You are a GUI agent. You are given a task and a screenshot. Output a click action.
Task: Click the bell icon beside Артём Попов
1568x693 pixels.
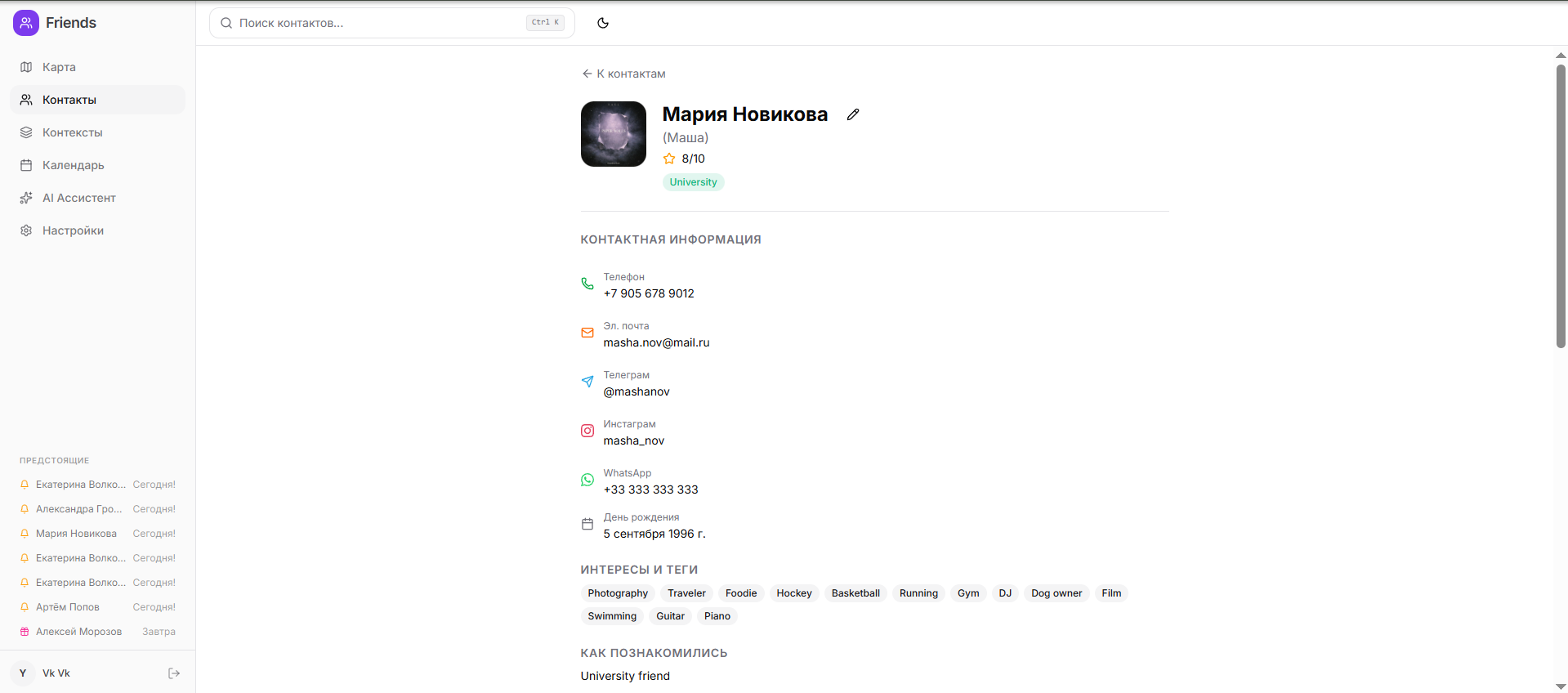25,607
